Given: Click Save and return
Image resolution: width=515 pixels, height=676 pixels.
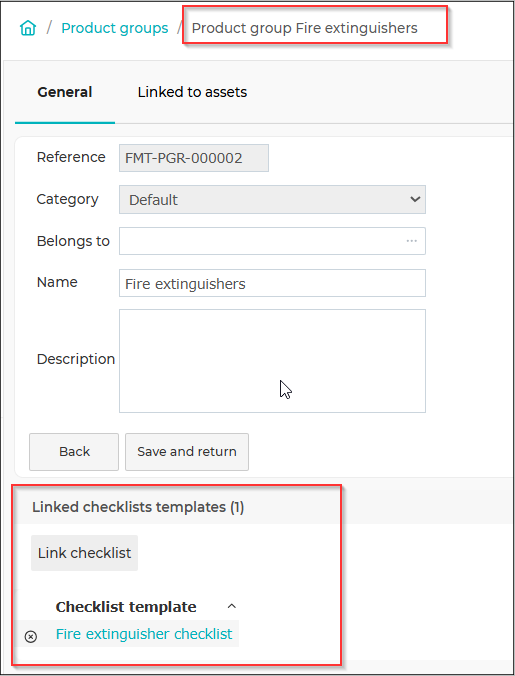Looking at the screenshot, I should click(187, 452).
